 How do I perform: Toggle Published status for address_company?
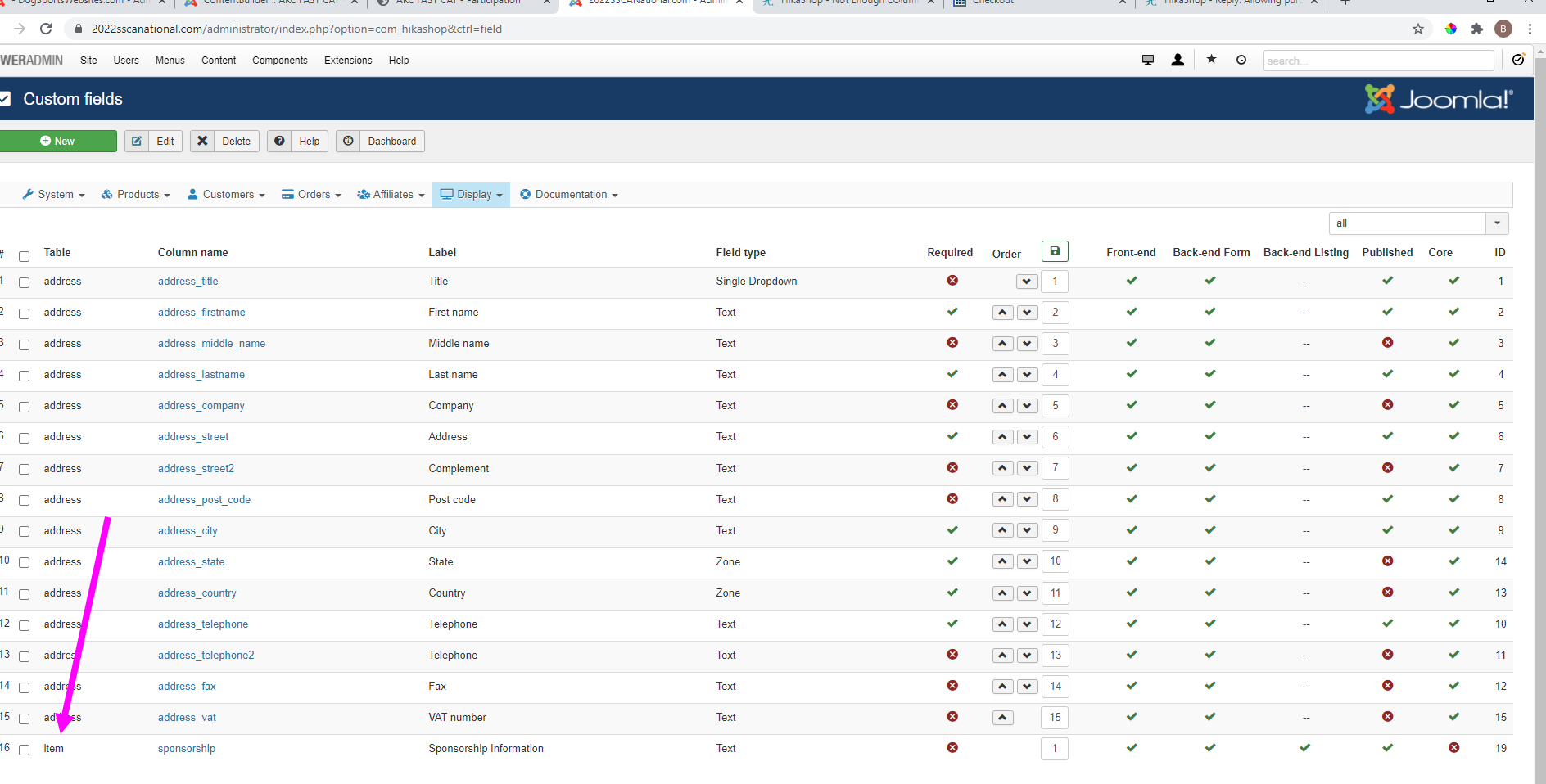click(1387, 405)
